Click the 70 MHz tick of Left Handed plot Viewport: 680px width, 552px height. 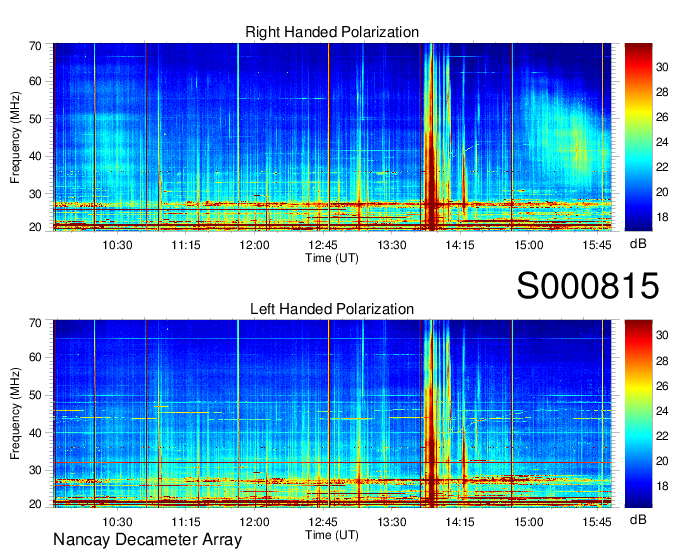pyautogui.click(x=35, y=323)
